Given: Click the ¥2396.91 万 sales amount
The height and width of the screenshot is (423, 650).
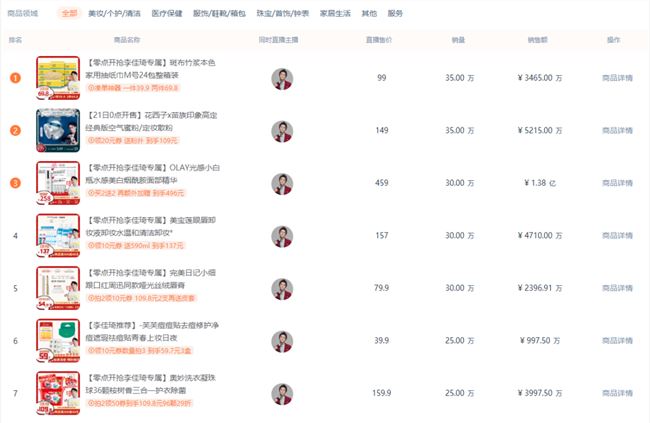Looking at the screenshot, I should pos(540,288).
